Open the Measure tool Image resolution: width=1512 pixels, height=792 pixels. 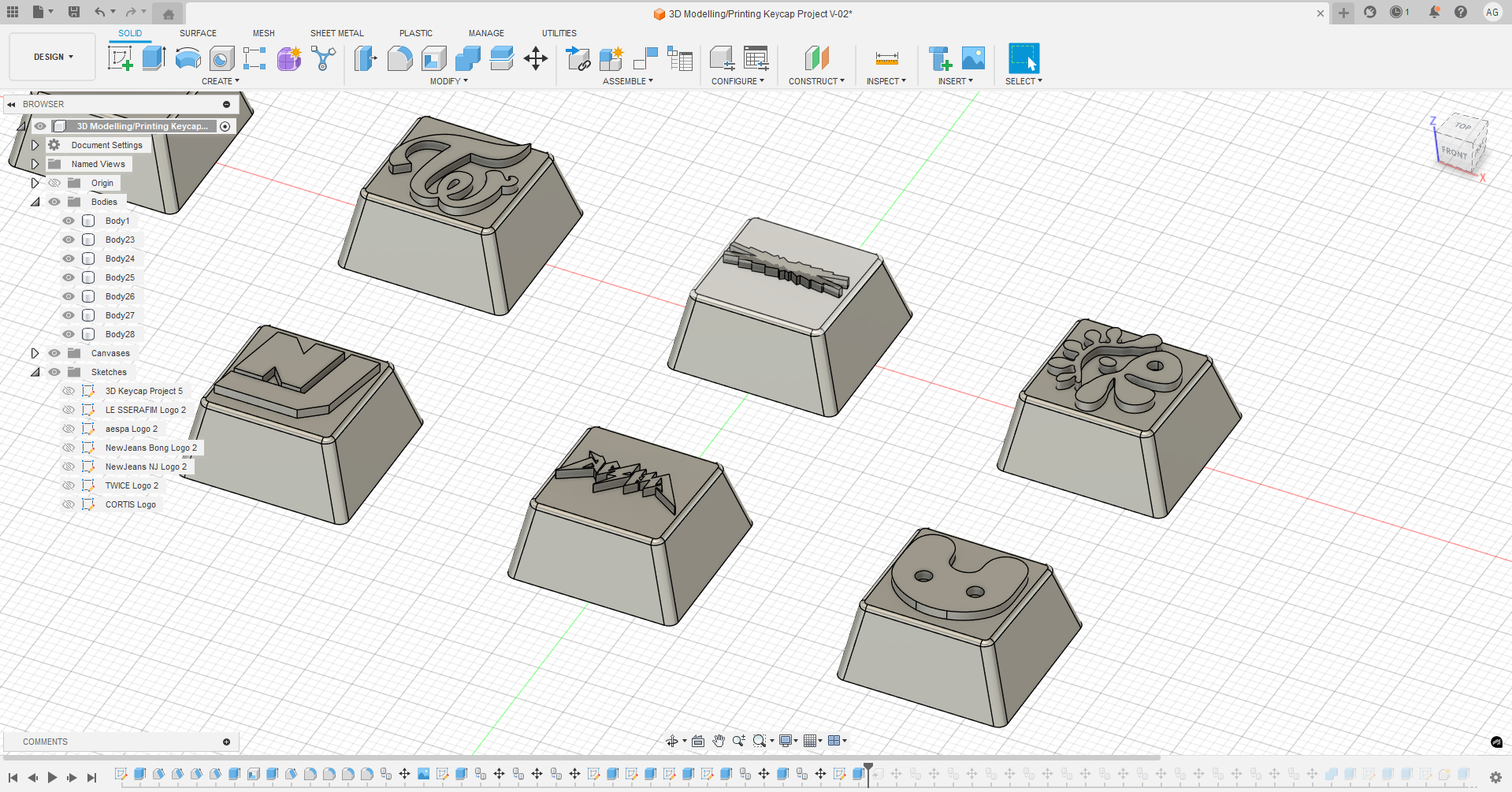tap(886, 58)
